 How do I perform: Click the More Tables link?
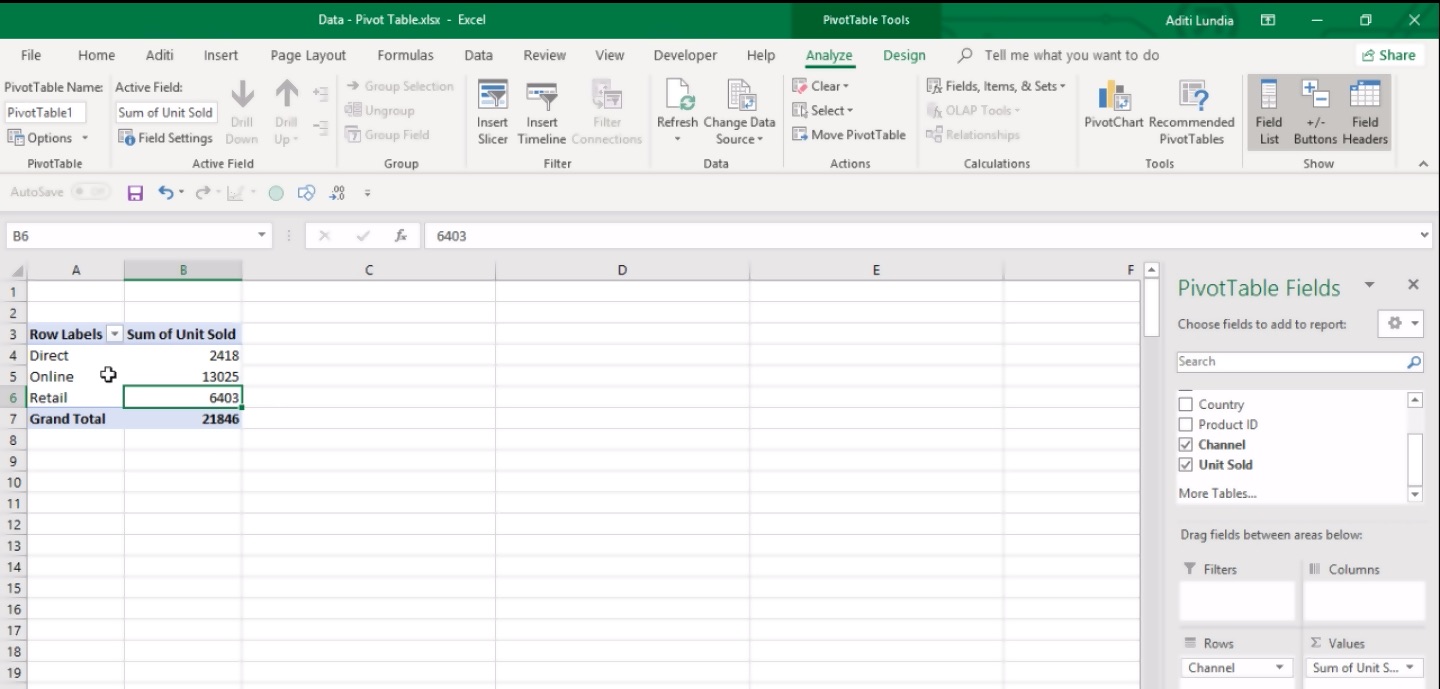tap(1217, 493)
